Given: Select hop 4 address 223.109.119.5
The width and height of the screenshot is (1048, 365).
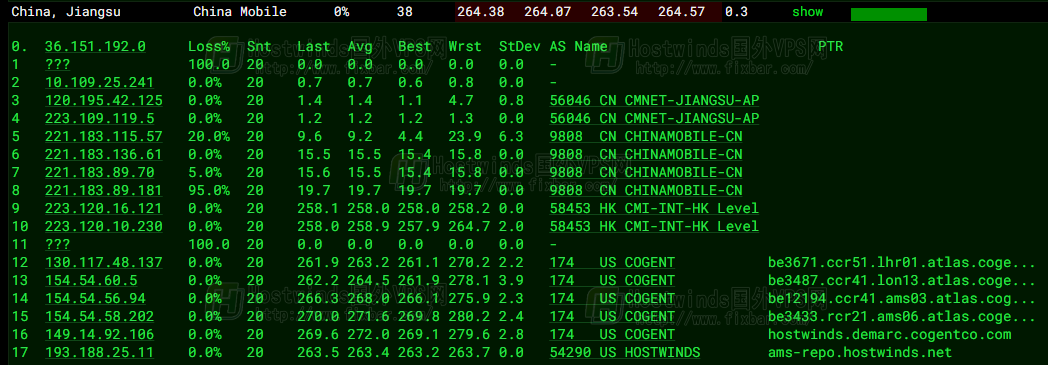Looking at the screenshot, I should point(99,118).
